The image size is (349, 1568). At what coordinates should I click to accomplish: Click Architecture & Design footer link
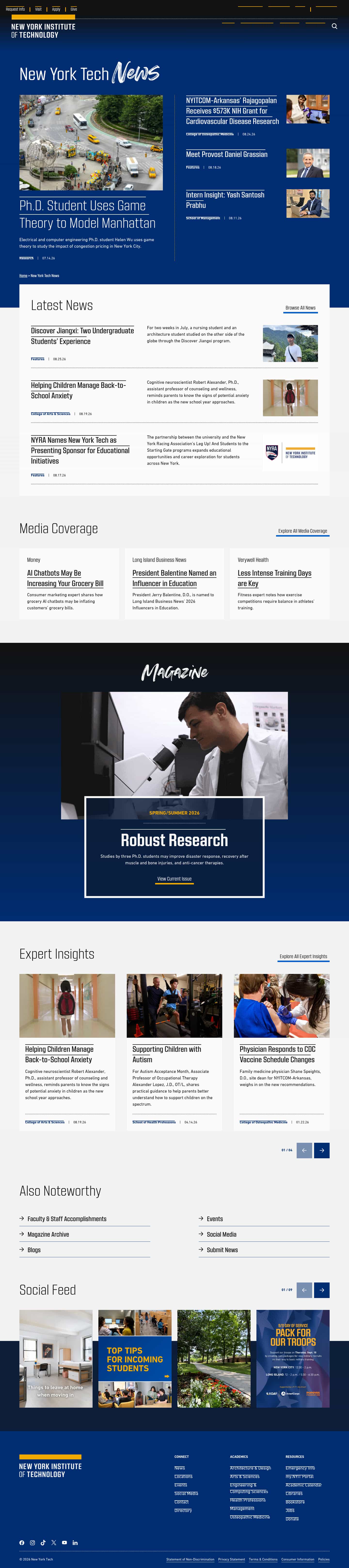(251, 1468)
